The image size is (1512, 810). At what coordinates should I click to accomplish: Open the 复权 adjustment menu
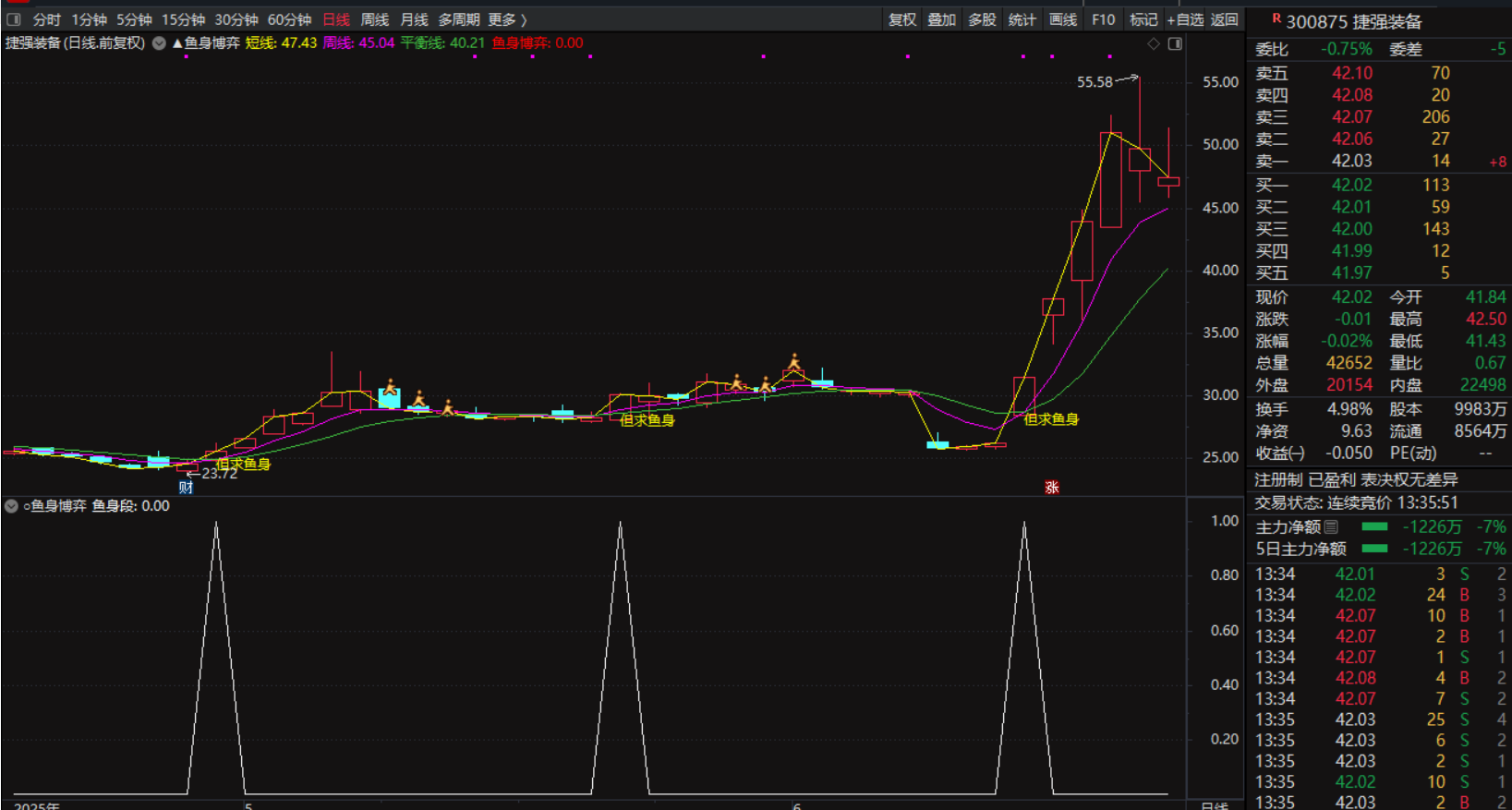pos(902,19)
